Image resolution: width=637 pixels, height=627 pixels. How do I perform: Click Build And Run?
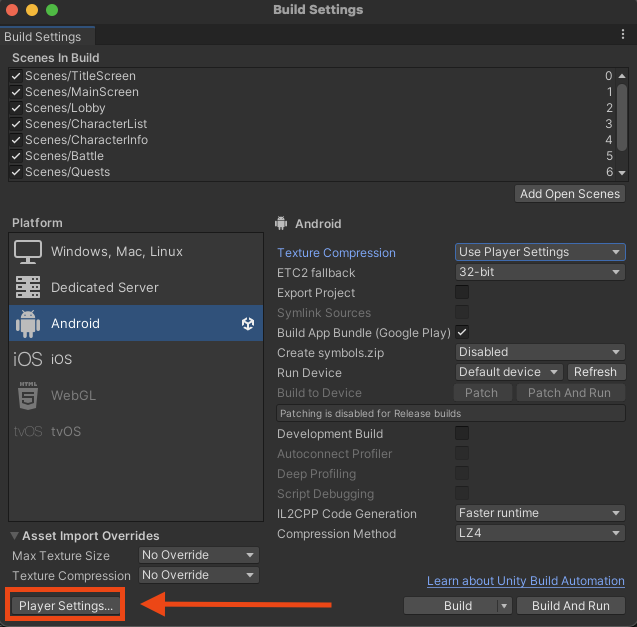tap(571, 606)
